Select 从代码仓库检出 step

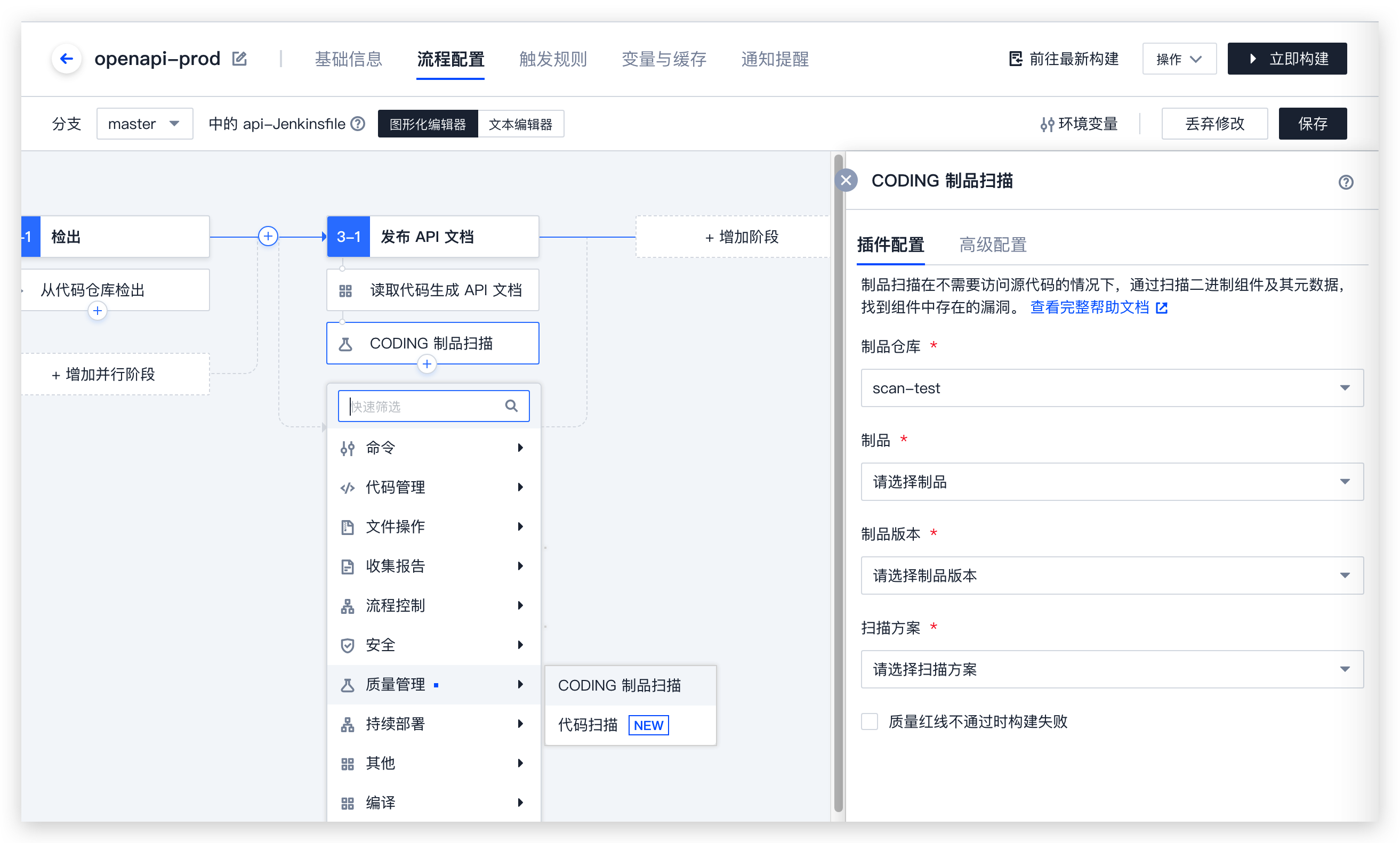(115, 290)
